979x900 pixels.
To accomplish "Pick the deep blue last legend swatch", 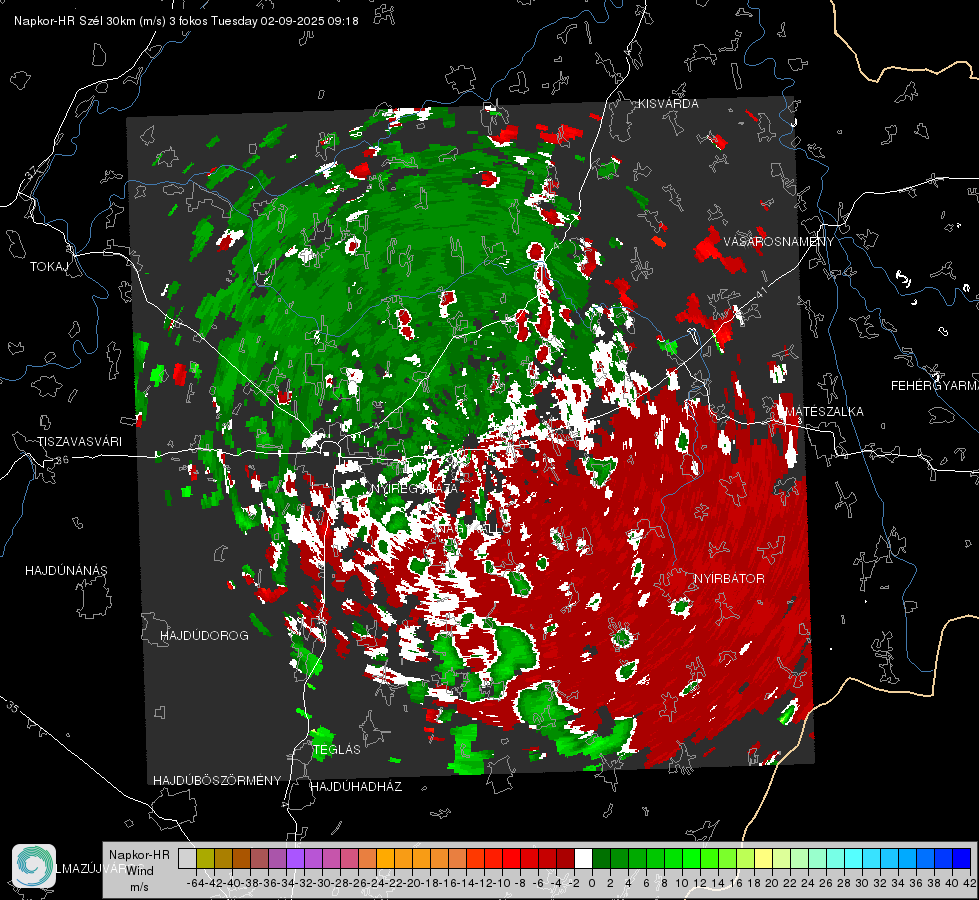I will [x=962, y=859].
